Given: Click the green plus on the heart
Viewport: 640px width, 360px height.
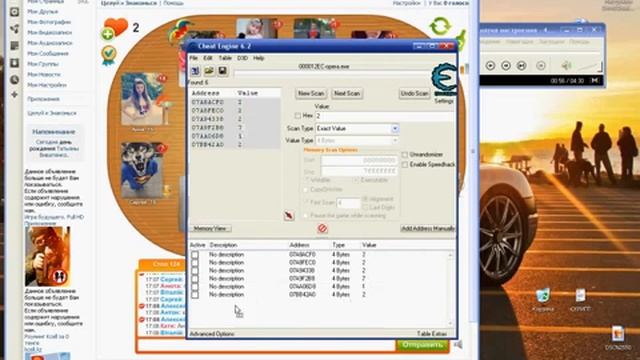Looking at the screenshot, I should [x=107, y=34].
